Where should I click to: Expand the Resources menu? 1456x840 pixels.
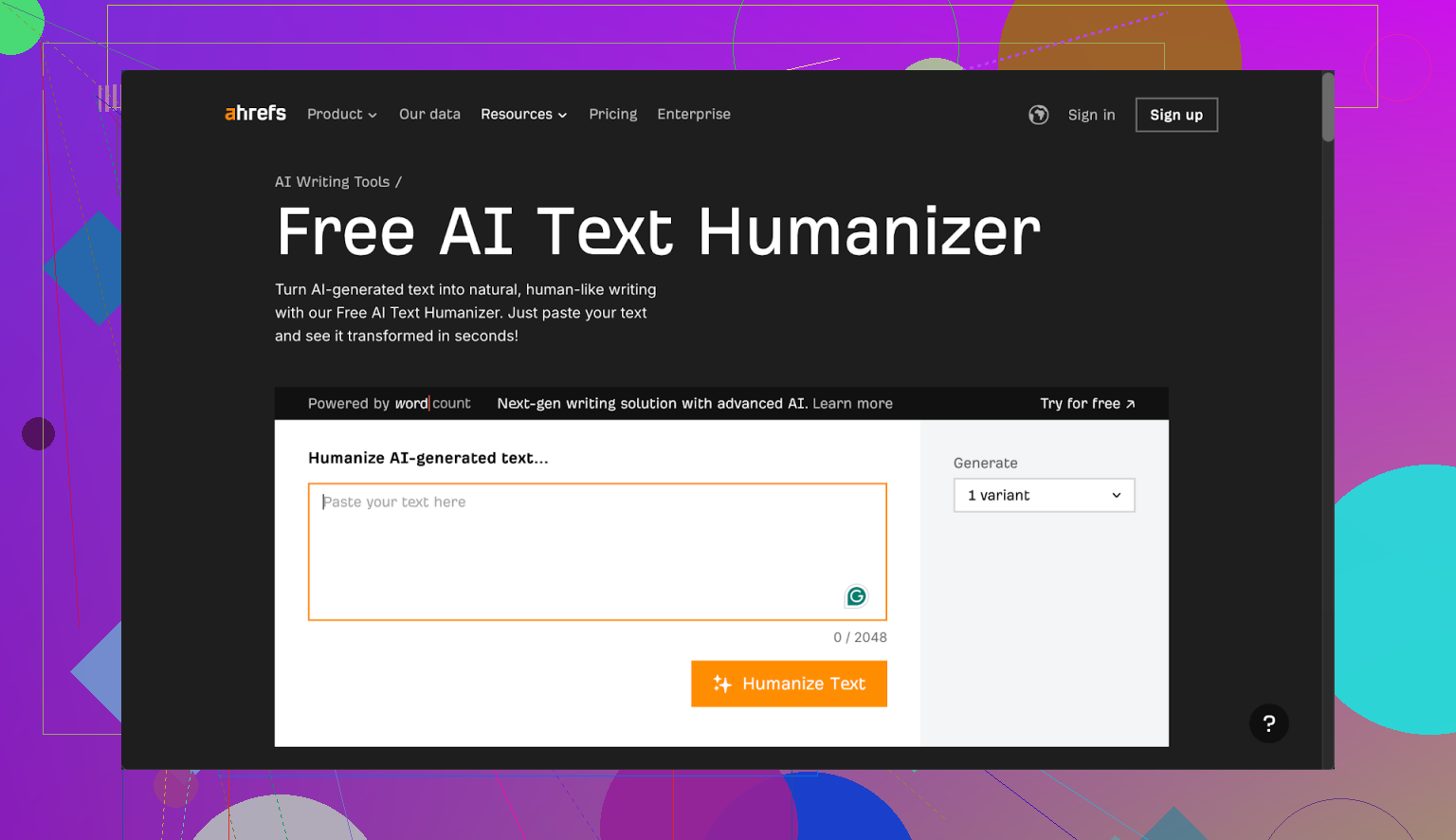[x=523, y=114]
